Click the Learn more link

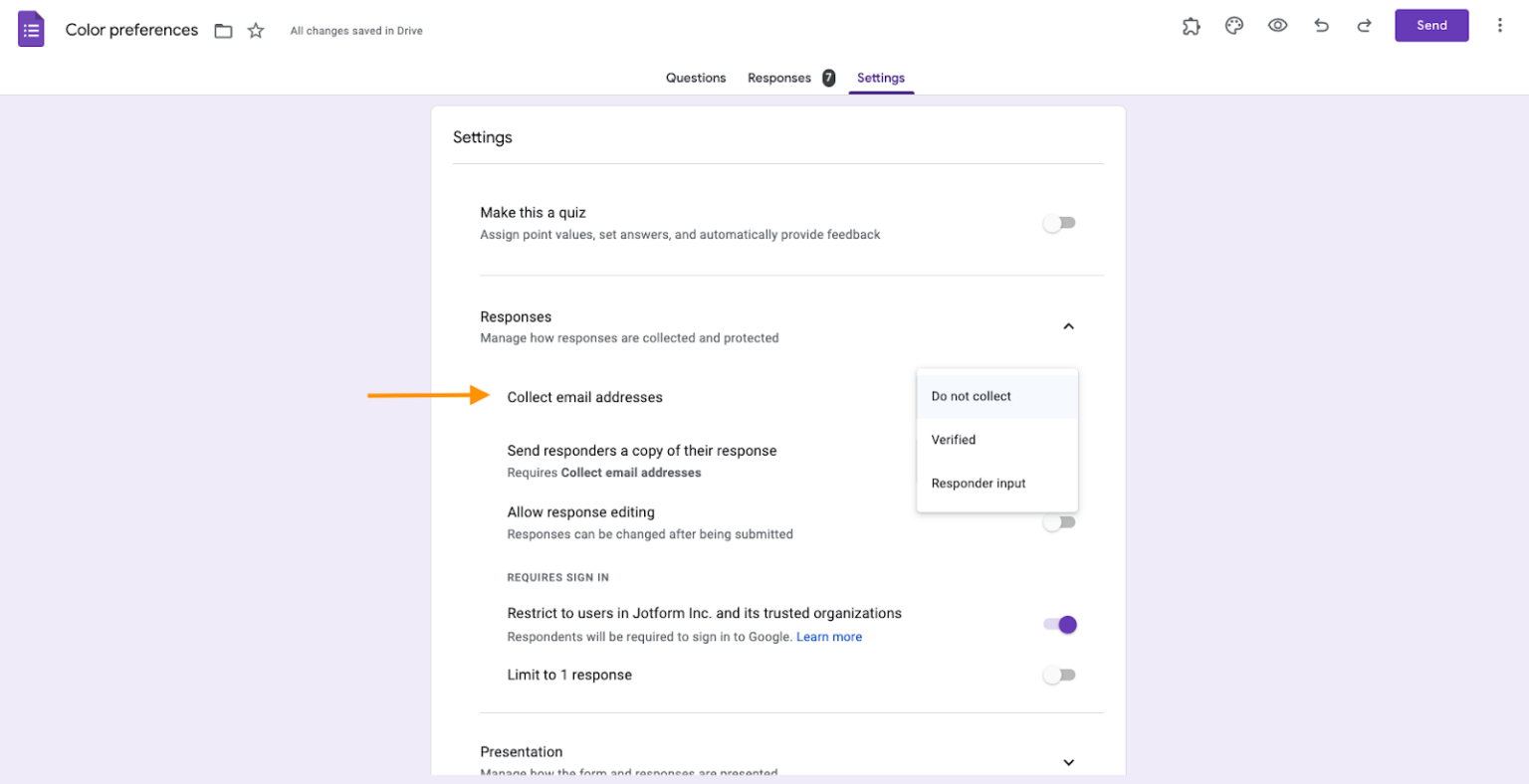click(828, 636)
